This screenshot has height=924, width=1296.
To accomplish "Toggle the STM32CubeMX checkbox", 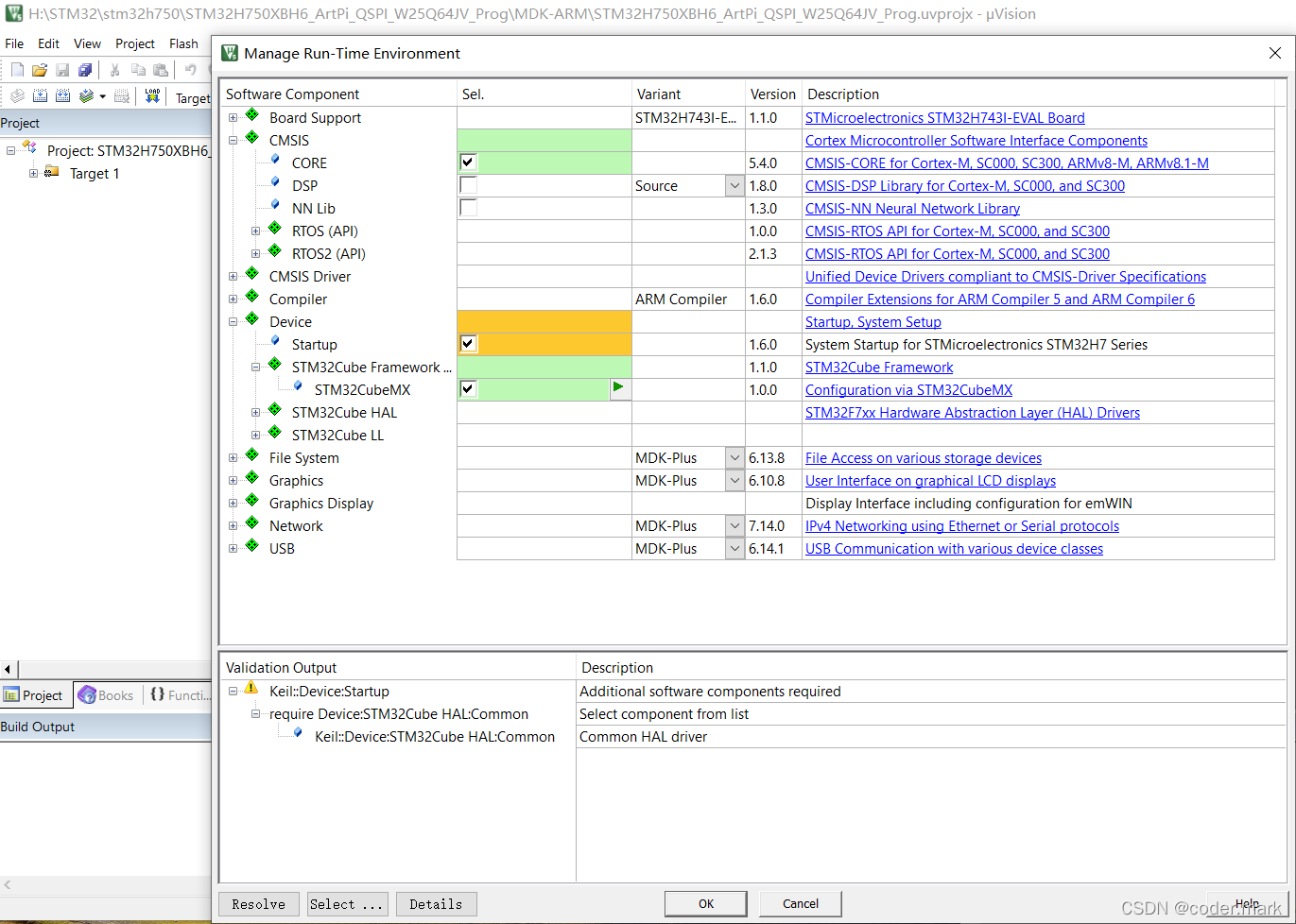I will click(468, 389).
